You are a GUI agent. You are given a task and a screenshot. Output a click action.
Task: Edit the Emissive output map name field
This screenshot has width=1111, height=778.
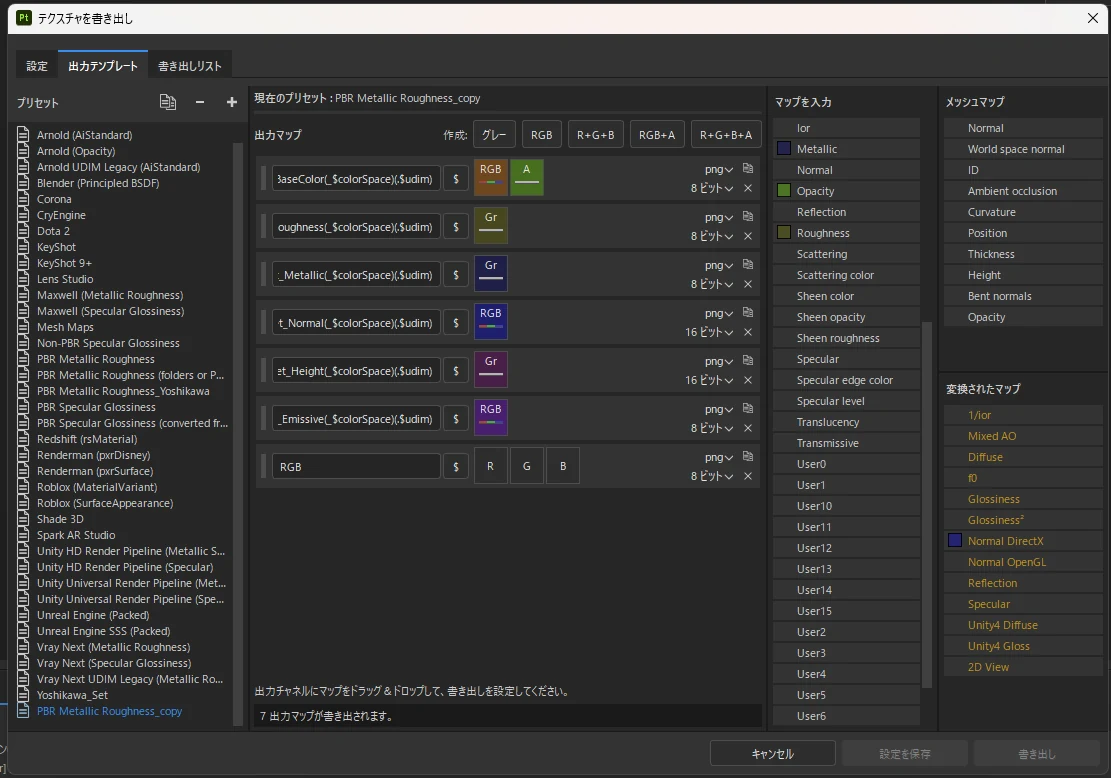click(x=356, y=419)
